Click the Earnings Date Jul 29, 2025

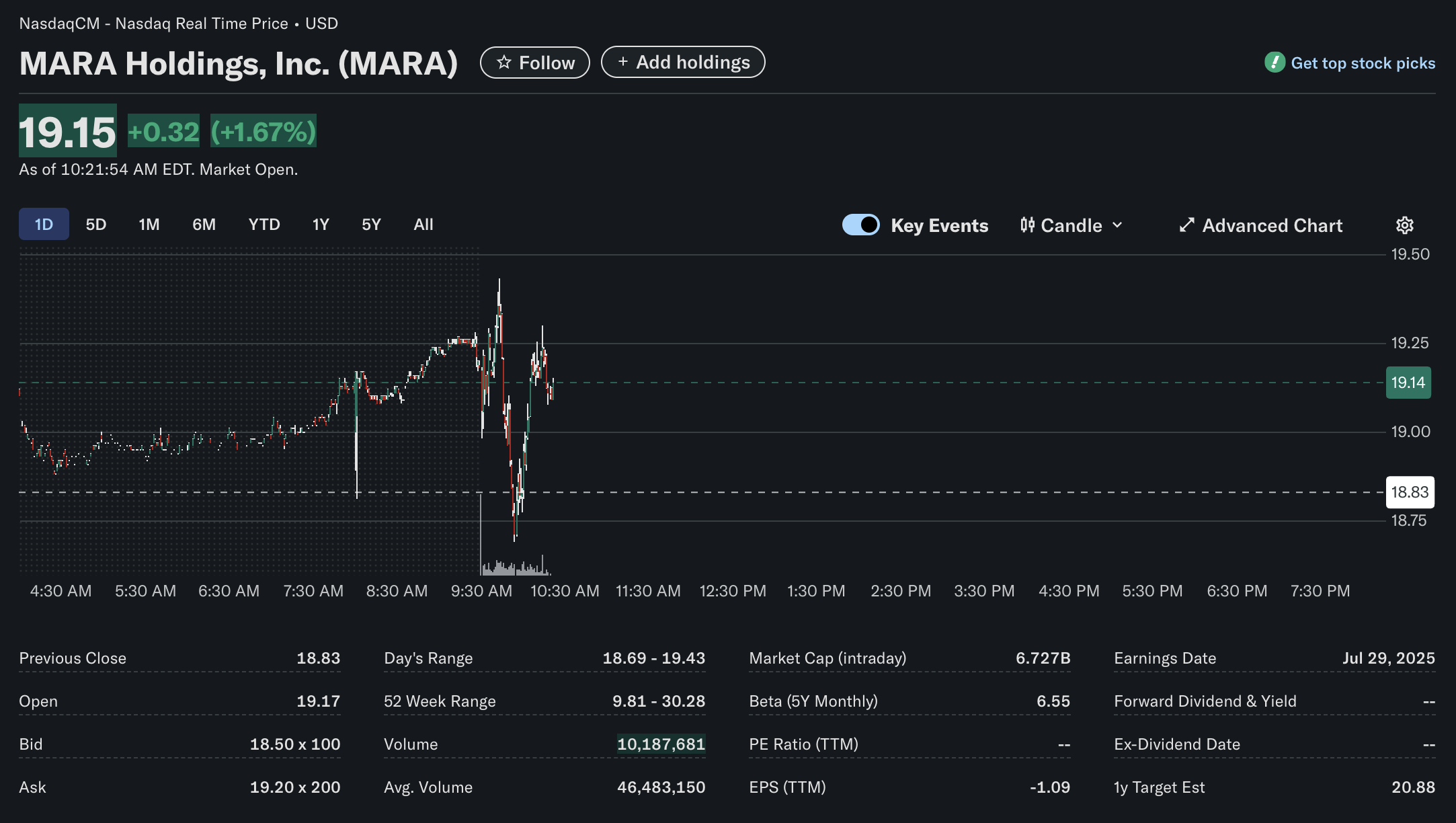coord(1389,658)
